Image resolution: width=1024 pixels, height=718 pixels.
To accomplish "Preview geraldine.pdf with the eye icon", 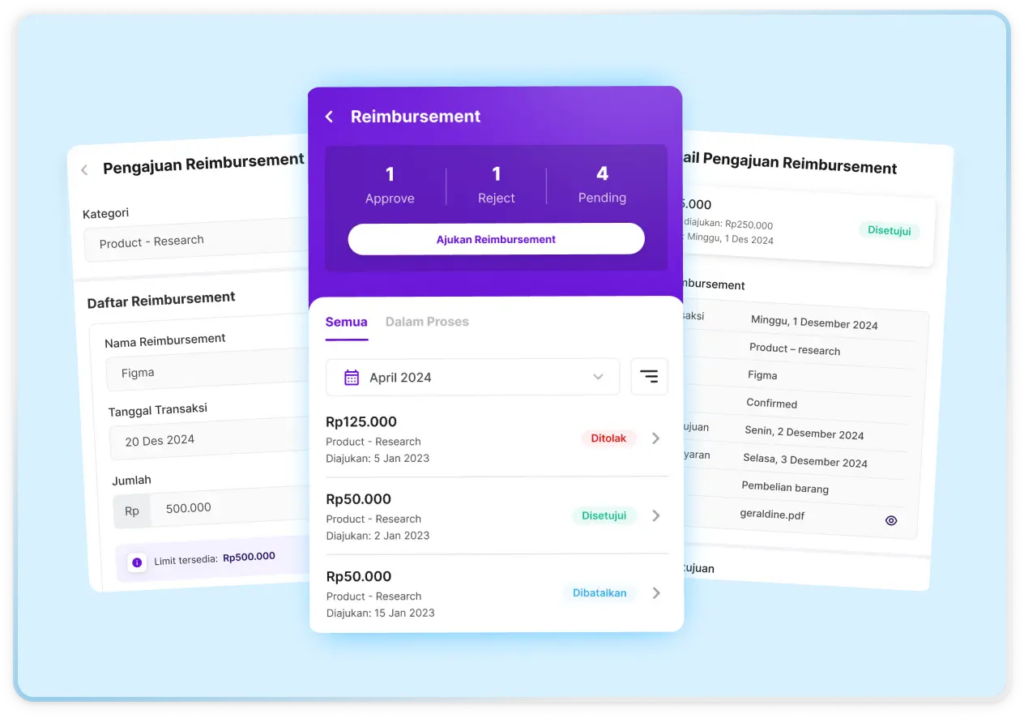I will pyautogui.click(x=891, y=520).
